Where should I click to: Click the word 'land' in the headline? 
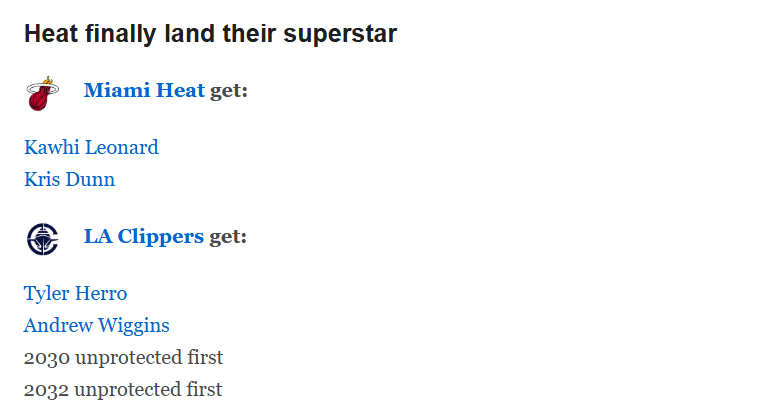[190, 34]
